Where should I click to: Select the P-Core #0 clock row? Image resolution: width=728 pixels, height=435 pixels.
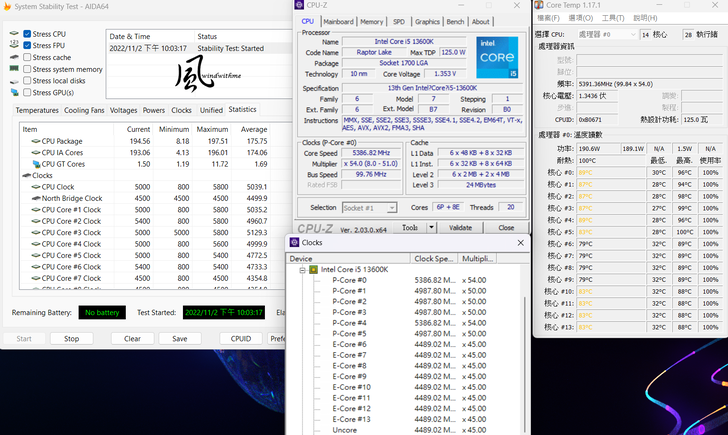pos(349,281)
